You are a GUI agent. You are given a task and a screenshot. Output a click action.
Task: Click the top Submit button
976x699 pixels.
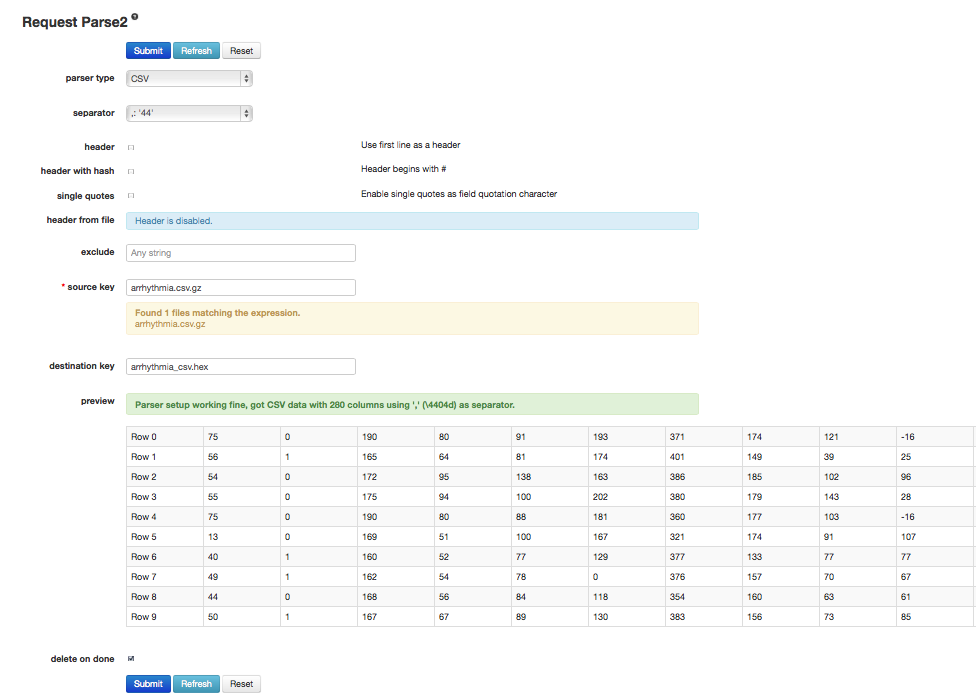pos(148,50)
